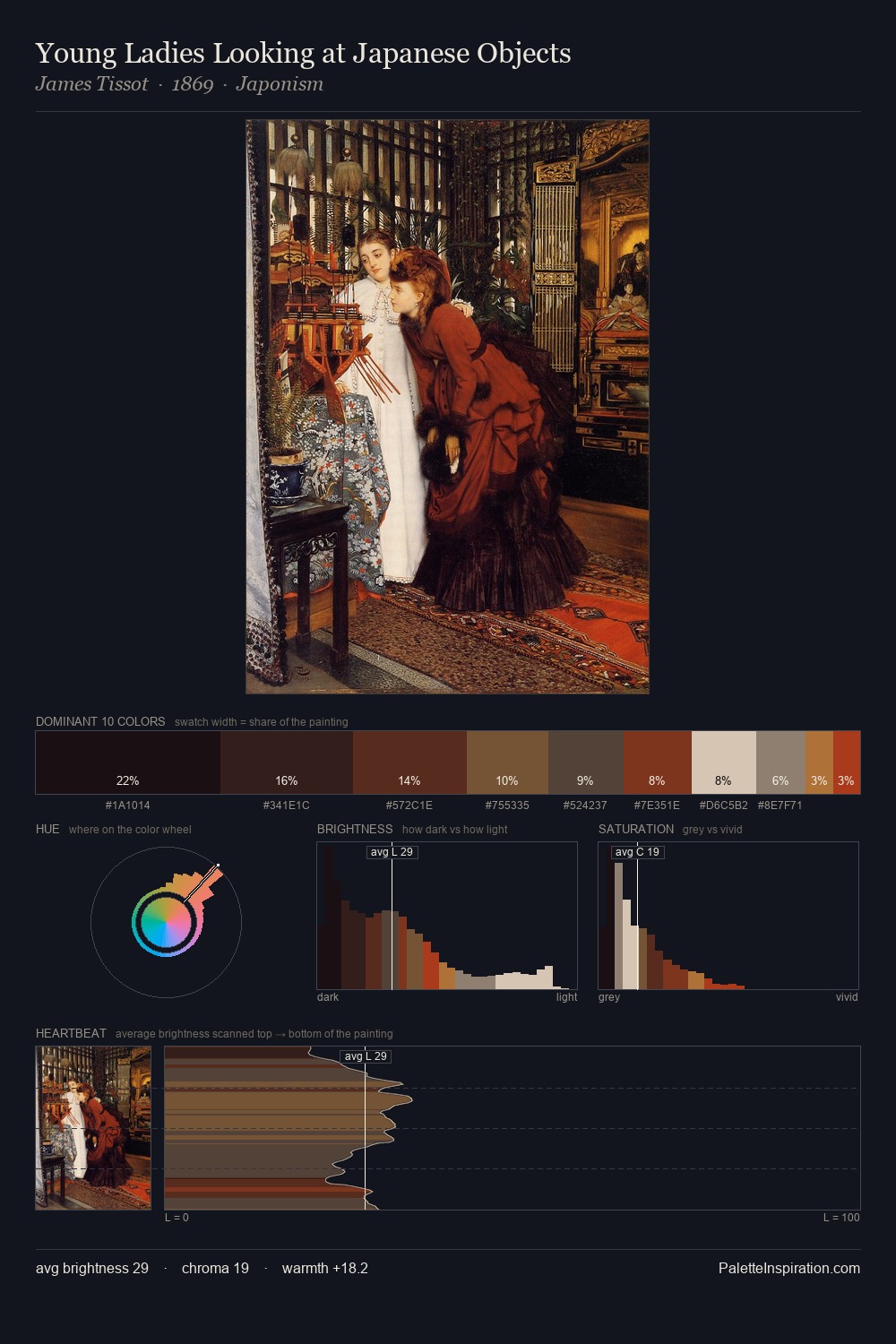The height and width of the screenshot is (1344, 896).
Task: Click the hex code #572C1E
Action: pyautogui.click(x=409, y=806)
